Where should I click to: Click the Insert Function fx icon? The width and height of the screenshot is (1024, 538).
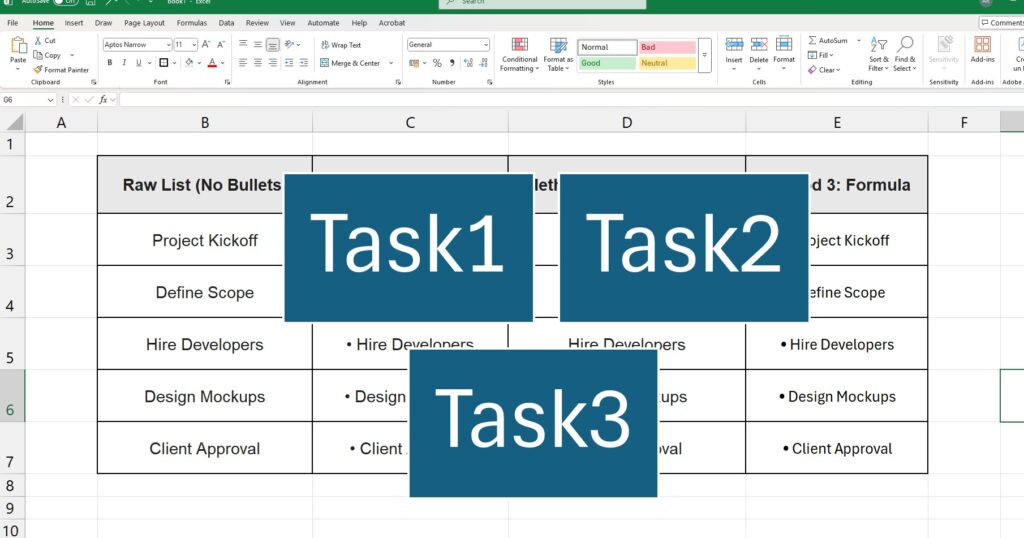coord(103,100)
